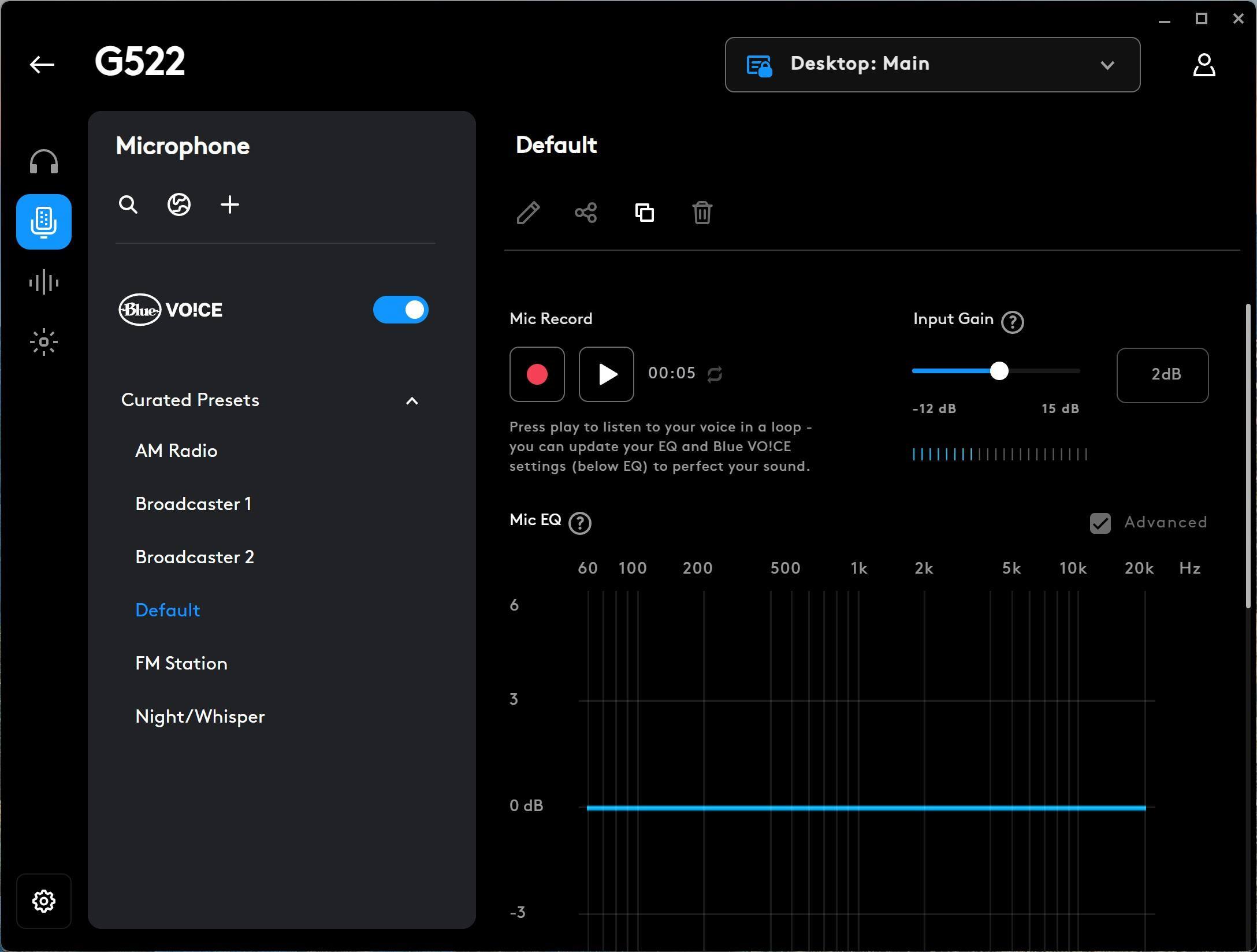This screenshot has width=1257, height=952.
Task: Open the lighting settings sidebar icon
Action: point(44,342)
